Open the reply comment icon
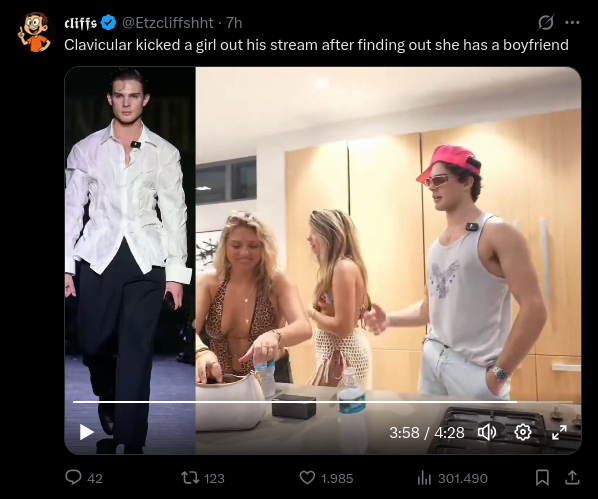Viewport: 598px width, 499px height. (73, 478)
